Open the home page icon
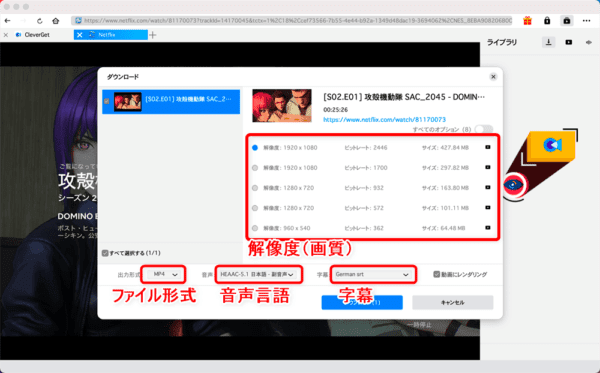 coord(56,21)
